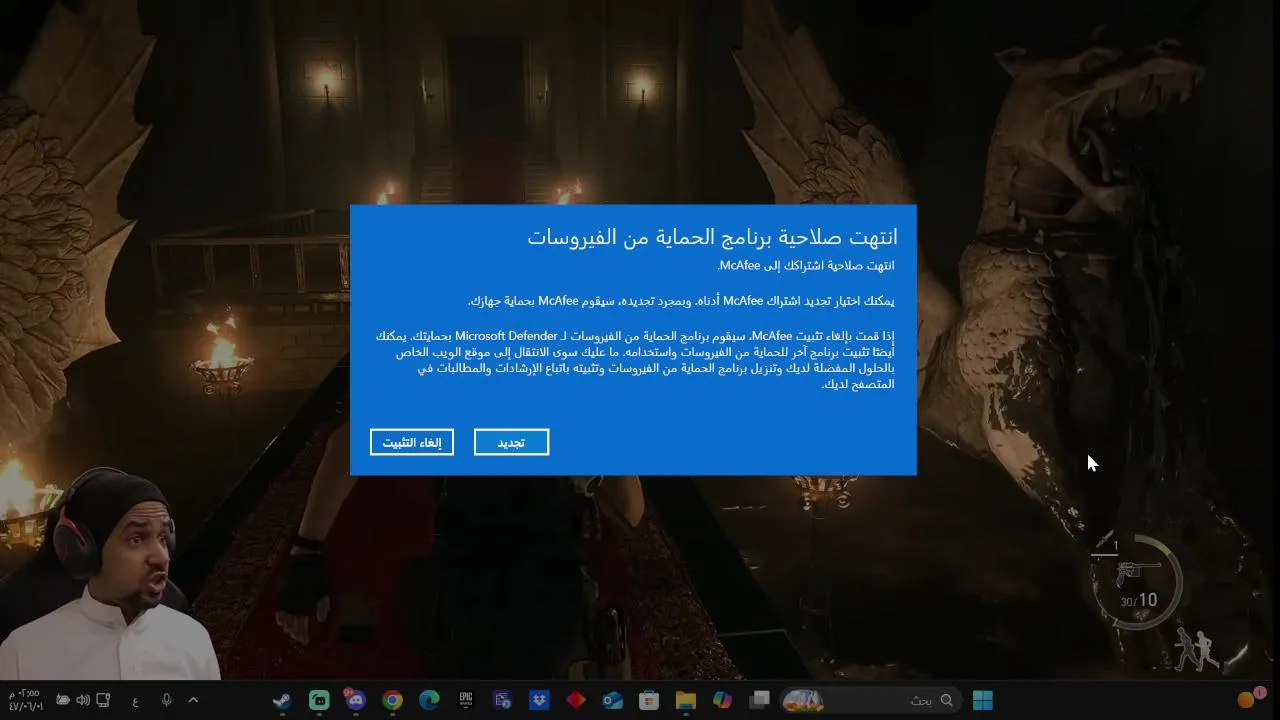Viewport: 1280px width, 720px height.
Task: Open Discord from the taskbar
Action: (356, 700)
